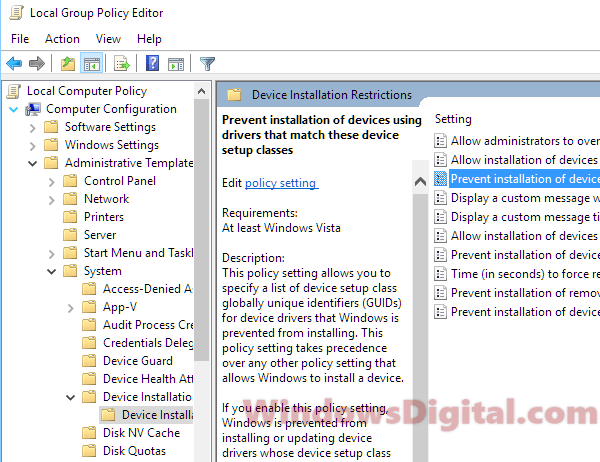Viewport: 600px width, 462px height.
Task: Click the Filter funnel toolbar icon
Action: (207, 64)
